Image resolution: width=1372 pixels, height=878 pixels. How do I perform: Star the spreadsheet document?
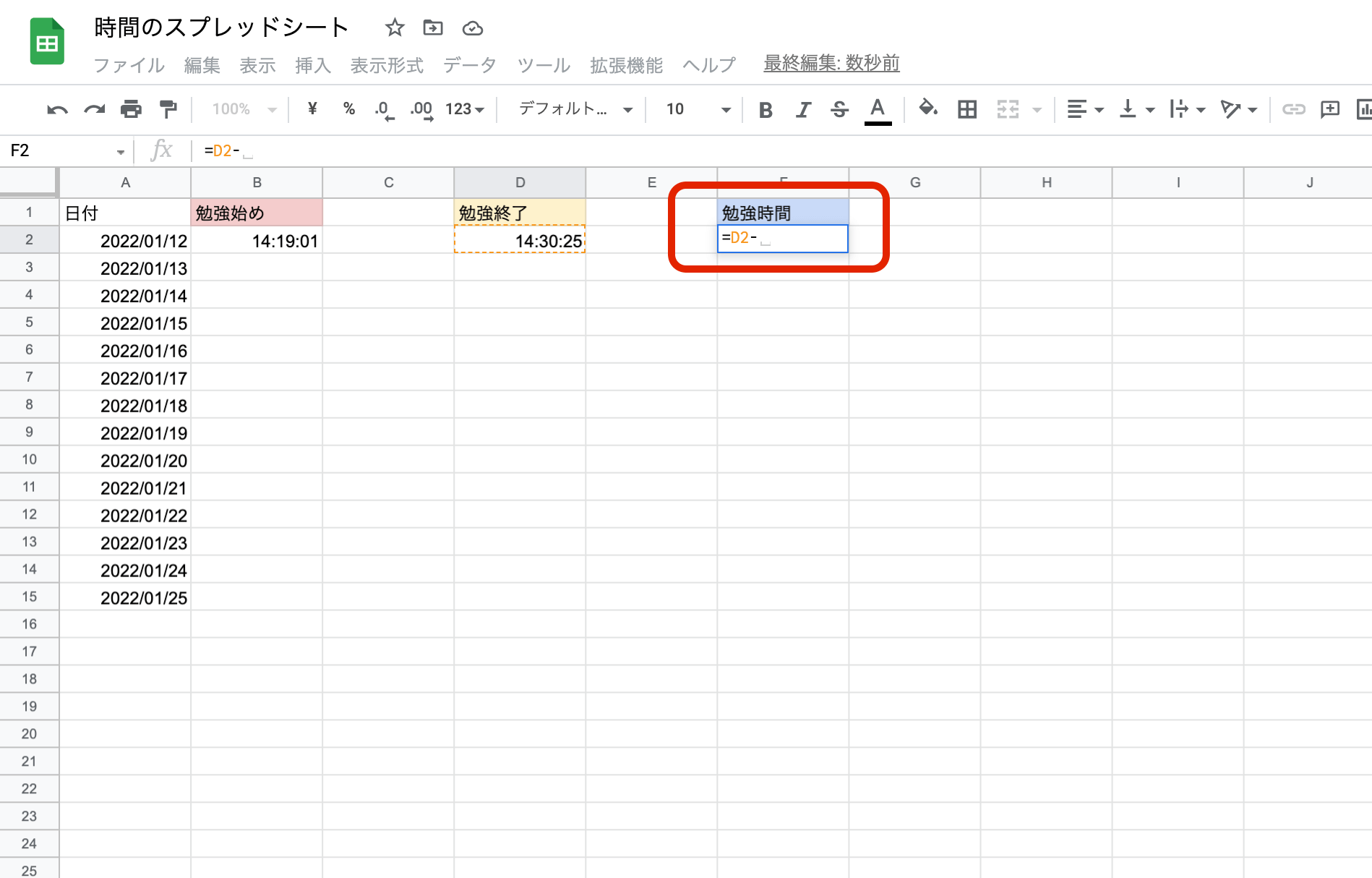pos(395,28)
